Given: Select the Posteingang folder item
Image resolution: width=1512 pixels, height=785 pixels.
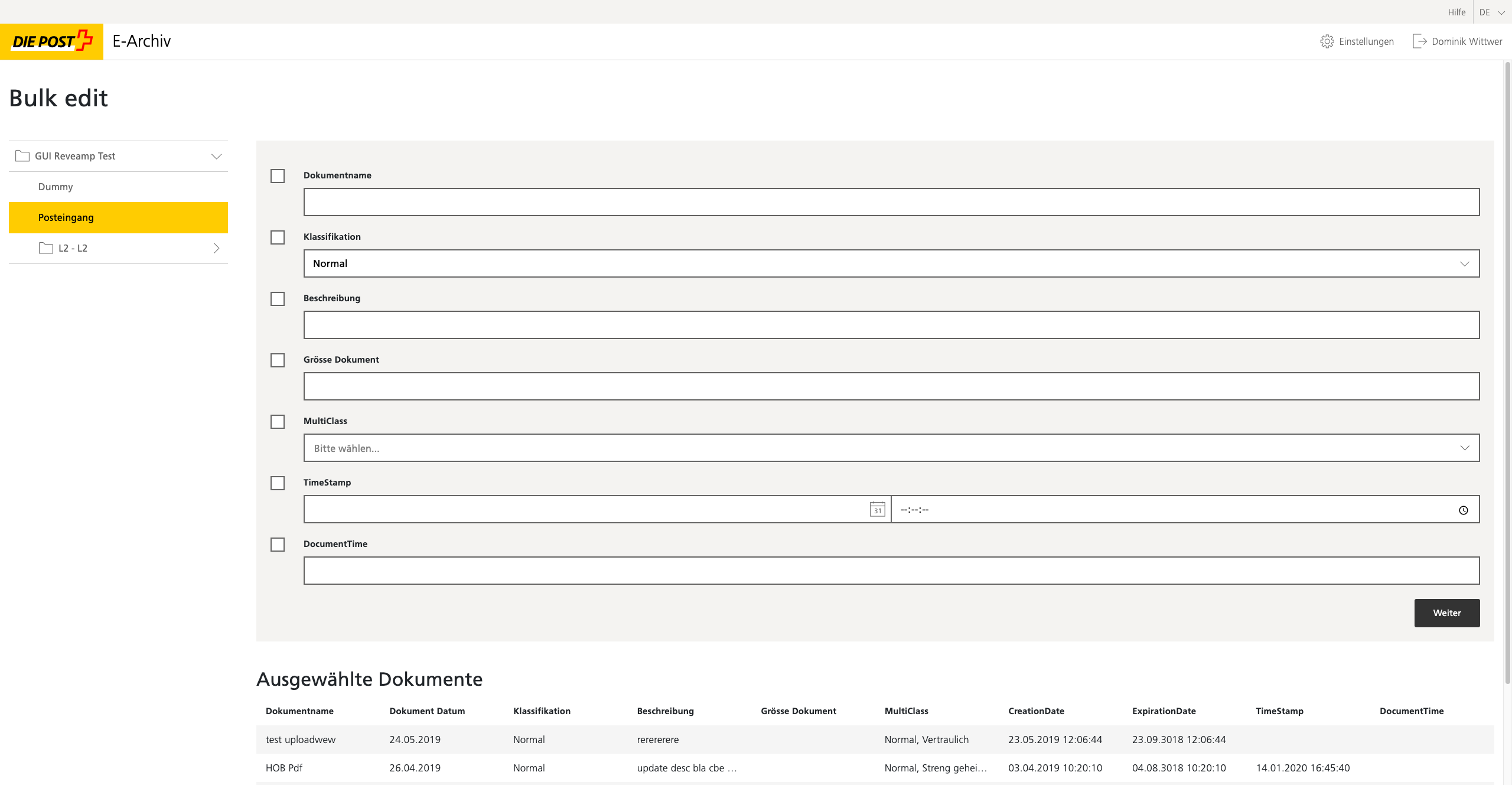Looking at the screenshot, I should 118,217.
